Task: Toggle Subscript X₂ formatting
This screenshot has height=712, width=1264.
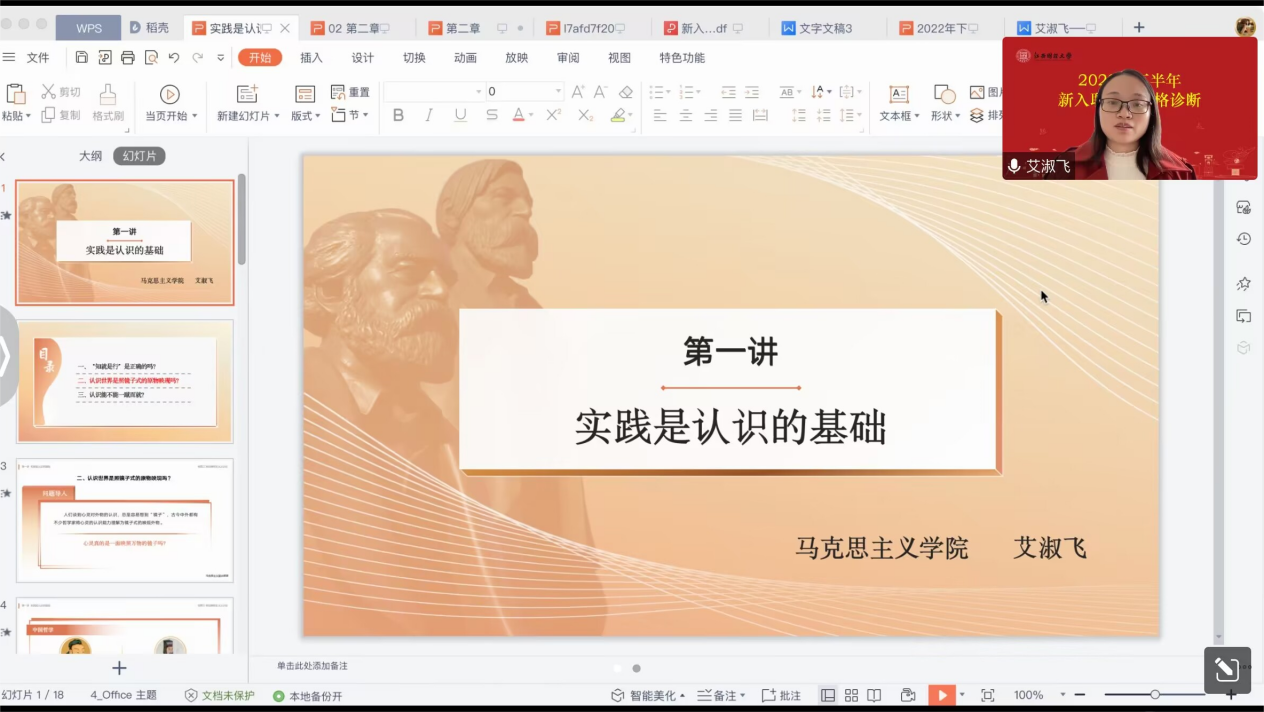Action: click(586, 115)
